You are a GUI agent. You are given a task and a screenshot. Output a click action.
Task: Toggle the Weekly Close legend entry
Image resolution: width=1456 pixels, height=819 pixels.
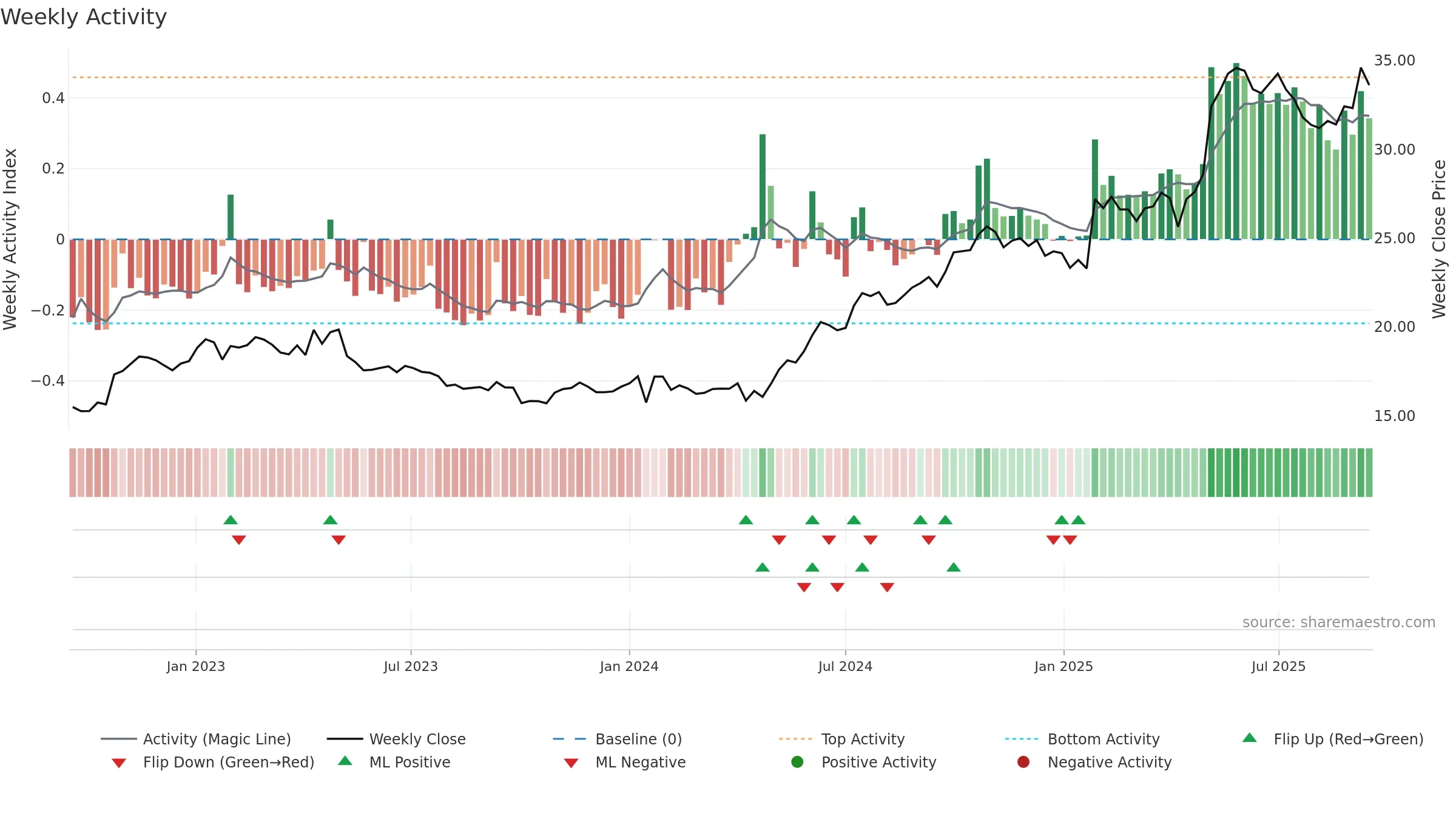click(396, 739)
